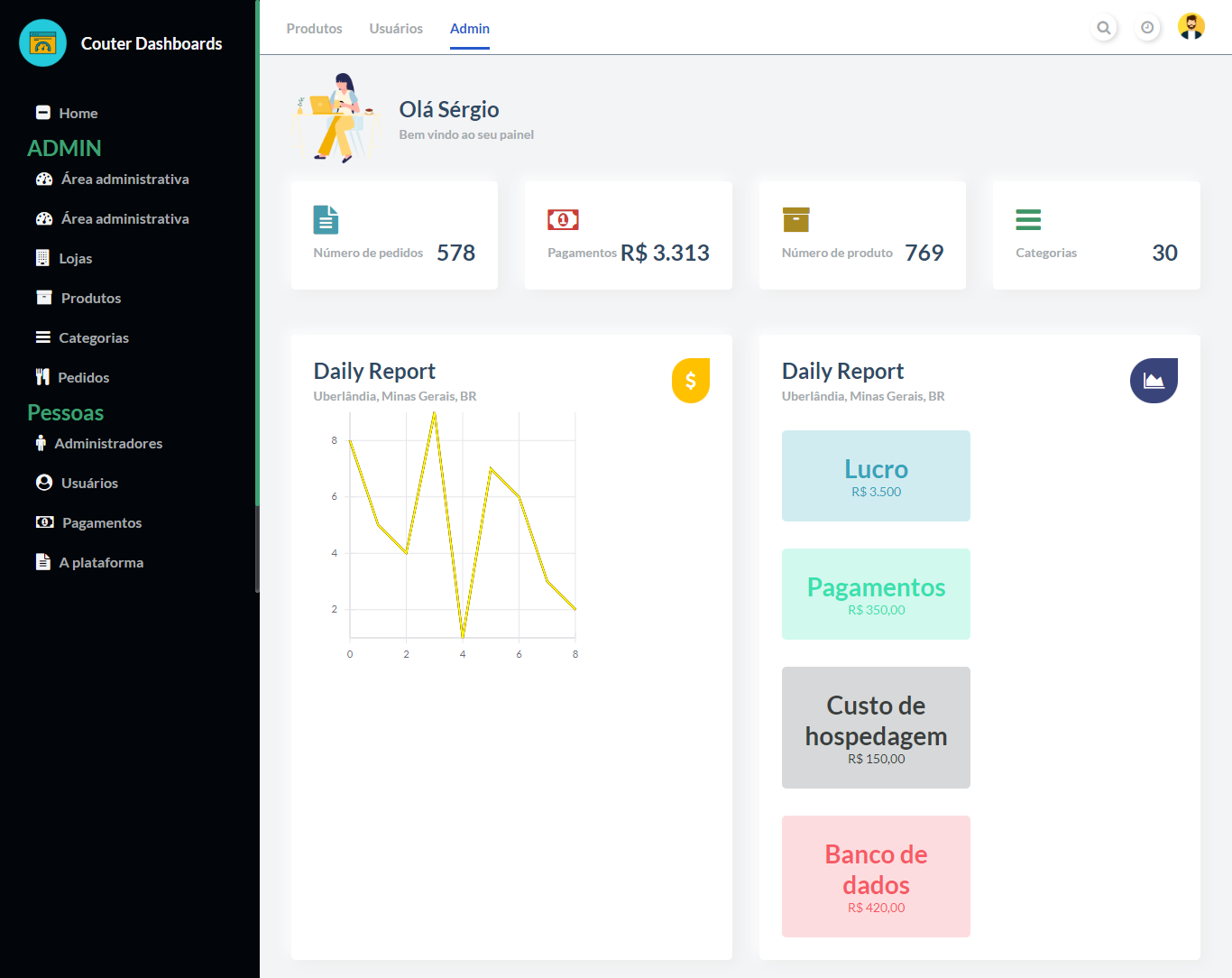The width and height of the screenshot is (1232, 978).
Task: Click the Lucro R$ 3.500 card
Action: (x=876, y=475)
